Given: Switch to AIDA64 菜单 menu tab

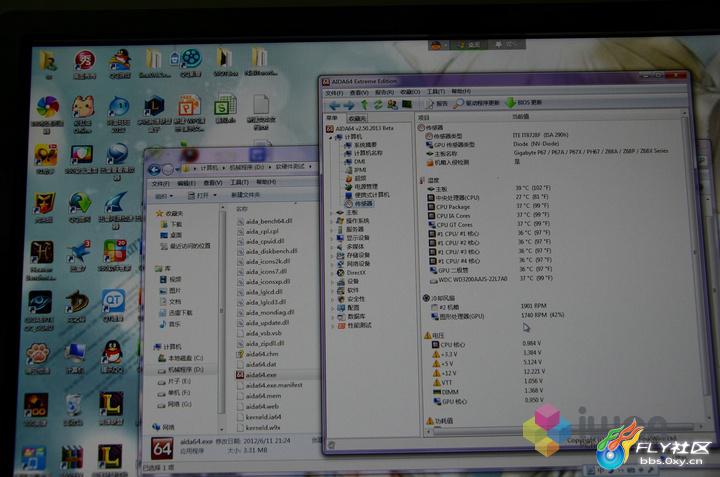Looking at the screenshot, I should [332, 118].
